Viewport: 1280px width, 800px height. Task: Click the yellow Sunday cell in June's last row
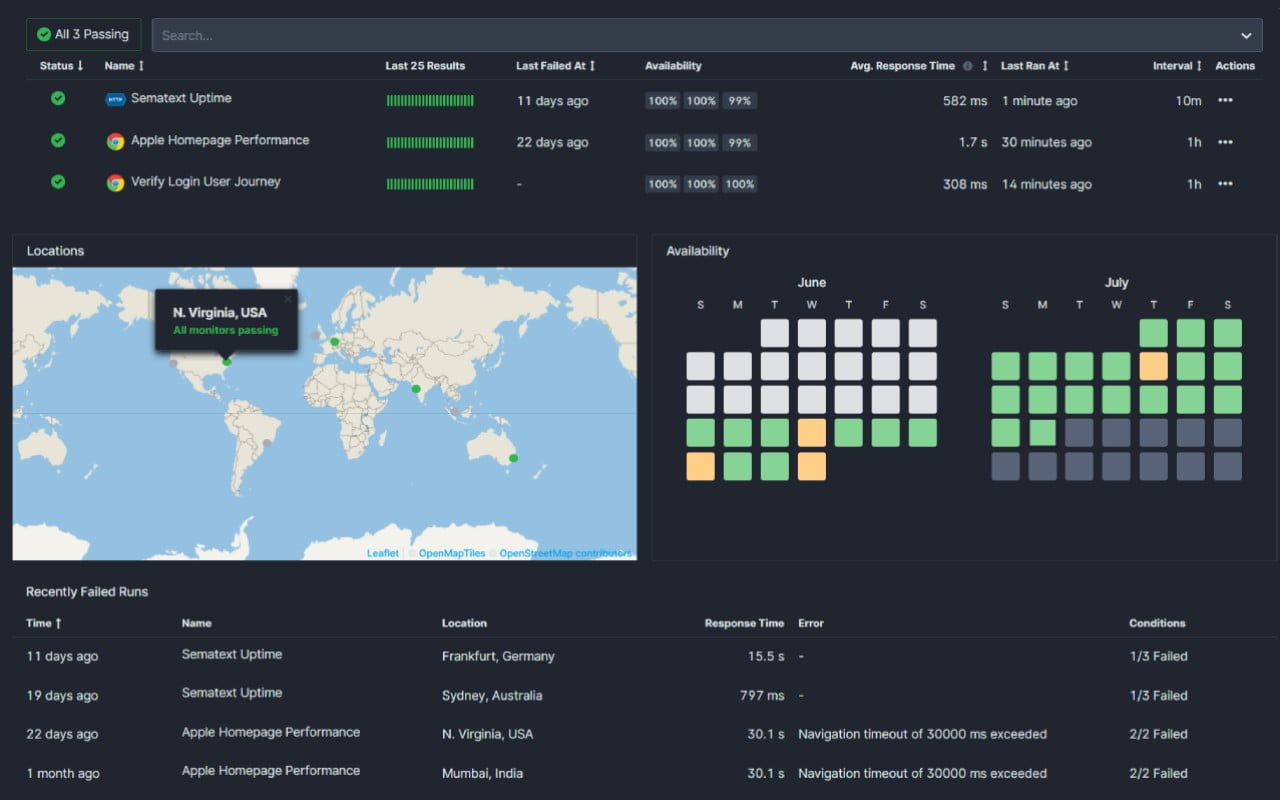701,466
